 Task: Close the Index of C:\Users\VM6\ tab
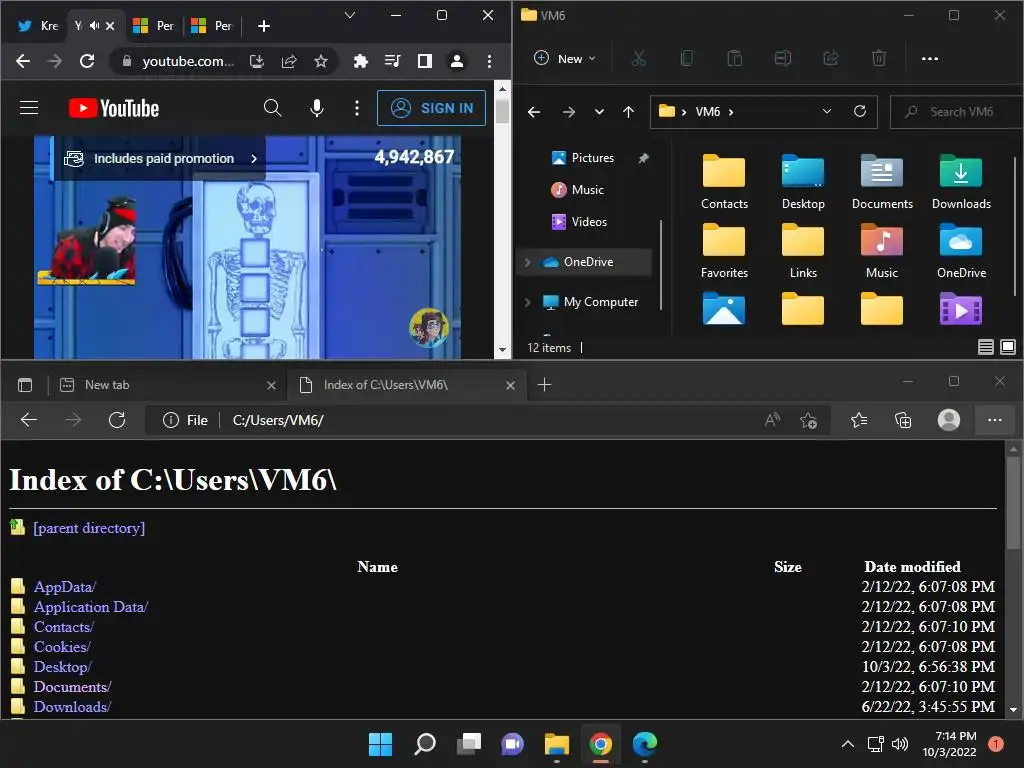(x=511, y=385)
